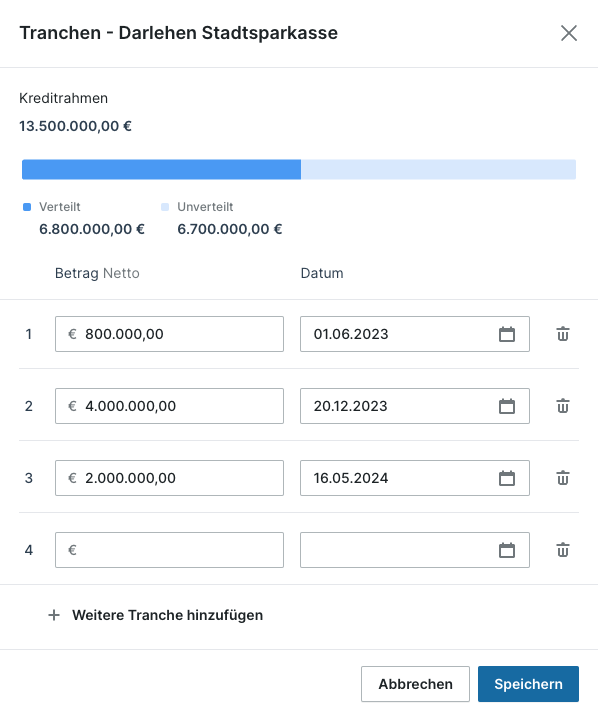Save tranches with Speichern button
Image resolution: width=598 pixels, height=717 pixels.
pyautogui.click(x=529, y=684)
